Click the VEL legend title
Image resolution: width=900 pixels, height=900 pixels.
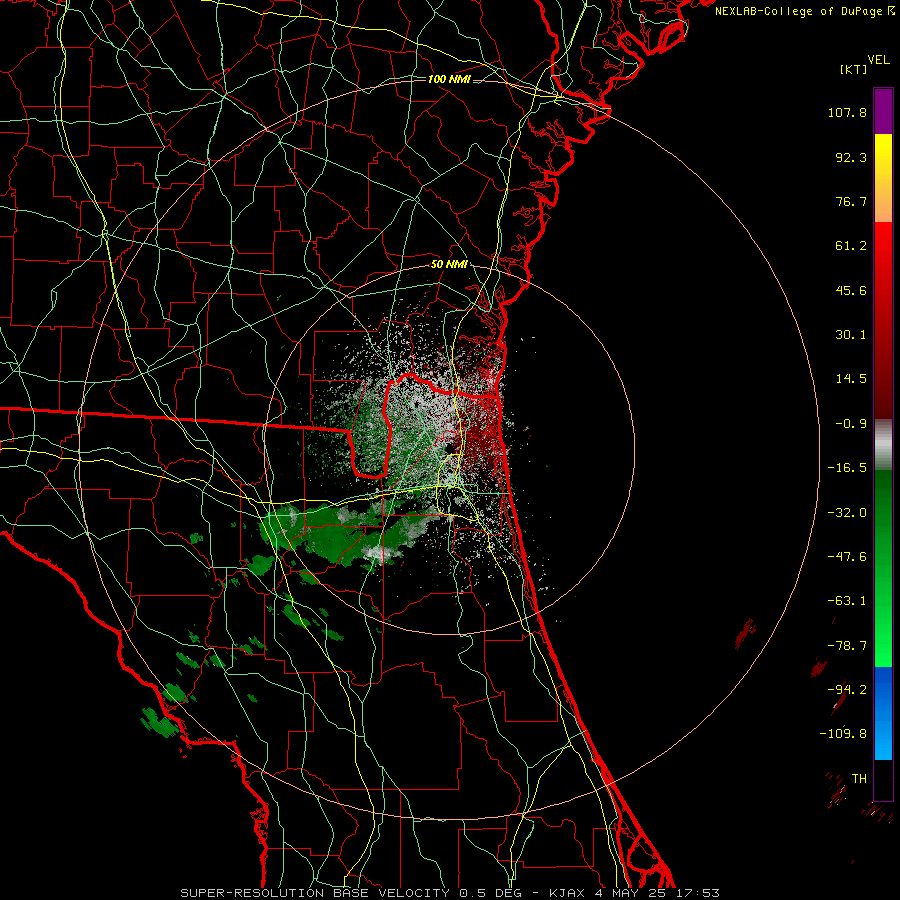(x=878, y=60)
